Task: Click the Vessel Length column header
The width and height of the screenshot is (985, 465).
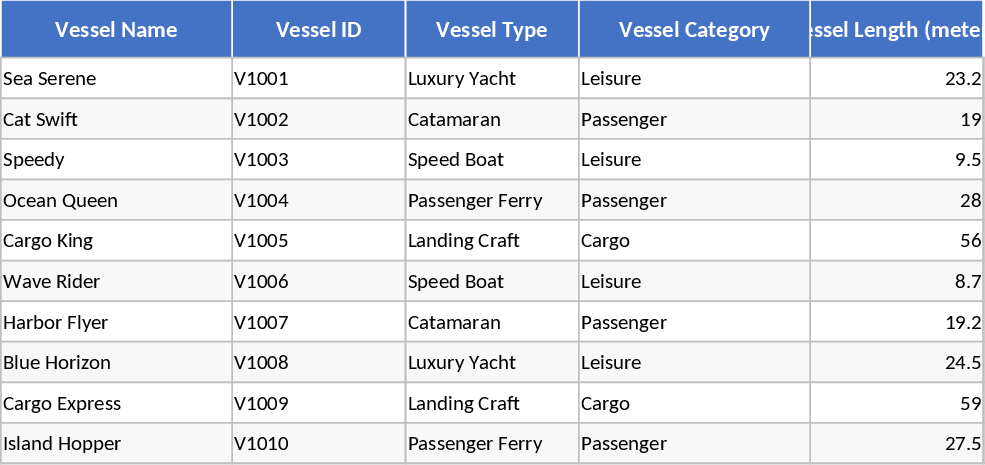Action: point(896,29)
